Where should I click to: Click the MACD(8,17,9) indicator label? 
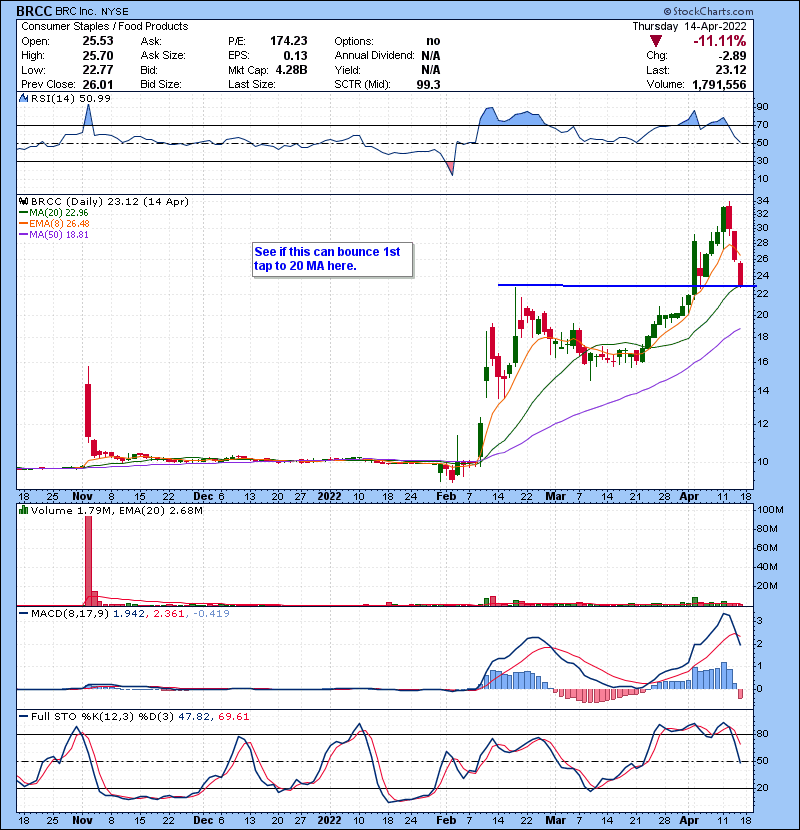click(x=70, y=614)
